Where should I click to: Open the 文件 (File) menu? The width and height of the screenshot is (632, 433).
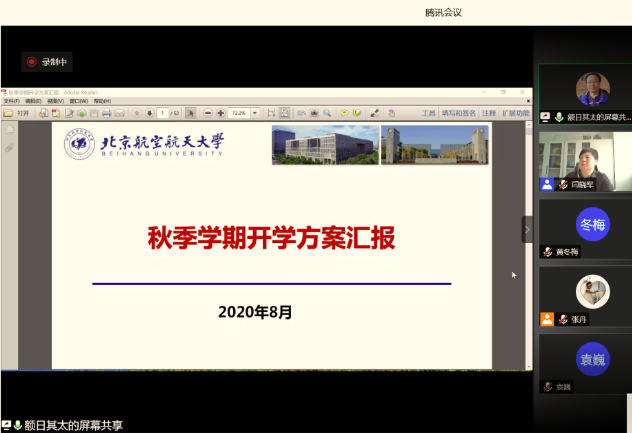tap(11, 101)
